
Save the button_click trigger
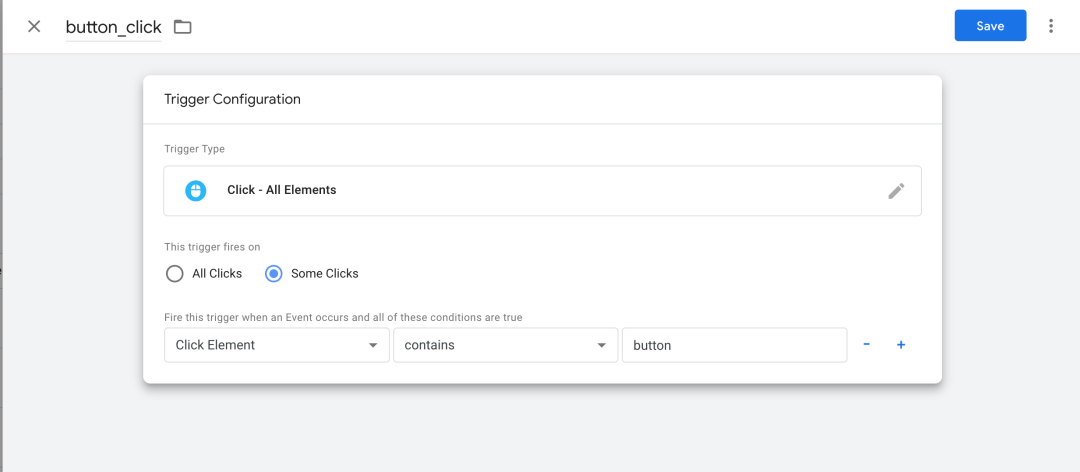click(990, 26)
